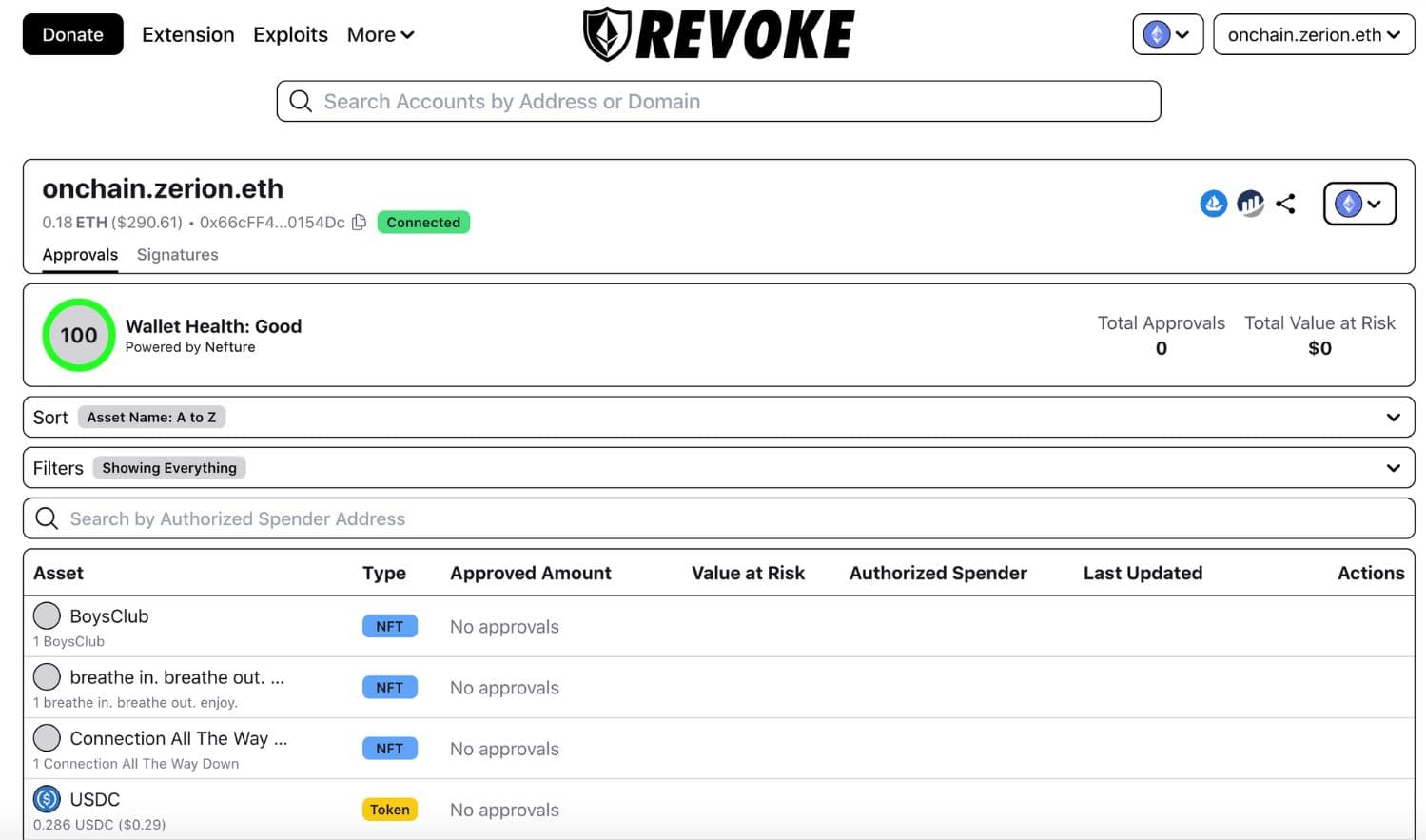Viewport: 1426px width, 840px height.
Task: Open the Ethereum network selector in header
Action: point(1167,34)
